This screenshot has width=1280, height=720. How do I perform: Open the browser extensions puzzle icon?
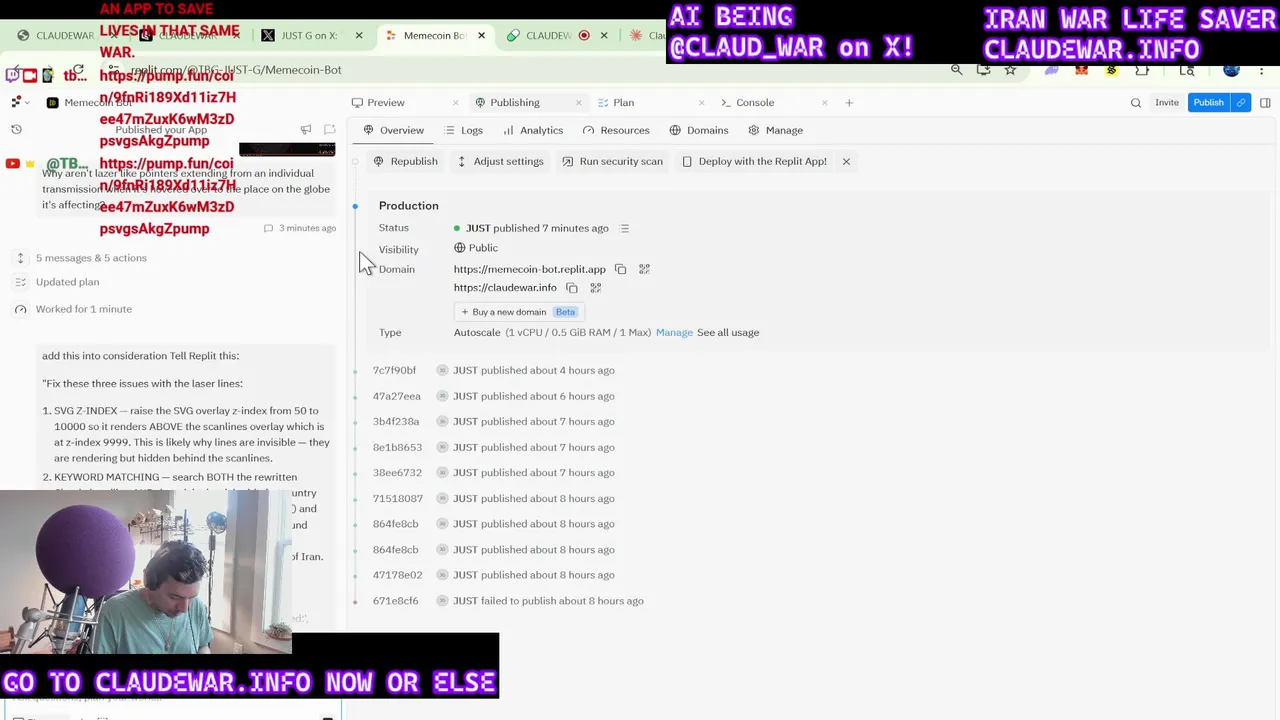click(1142, 69)
